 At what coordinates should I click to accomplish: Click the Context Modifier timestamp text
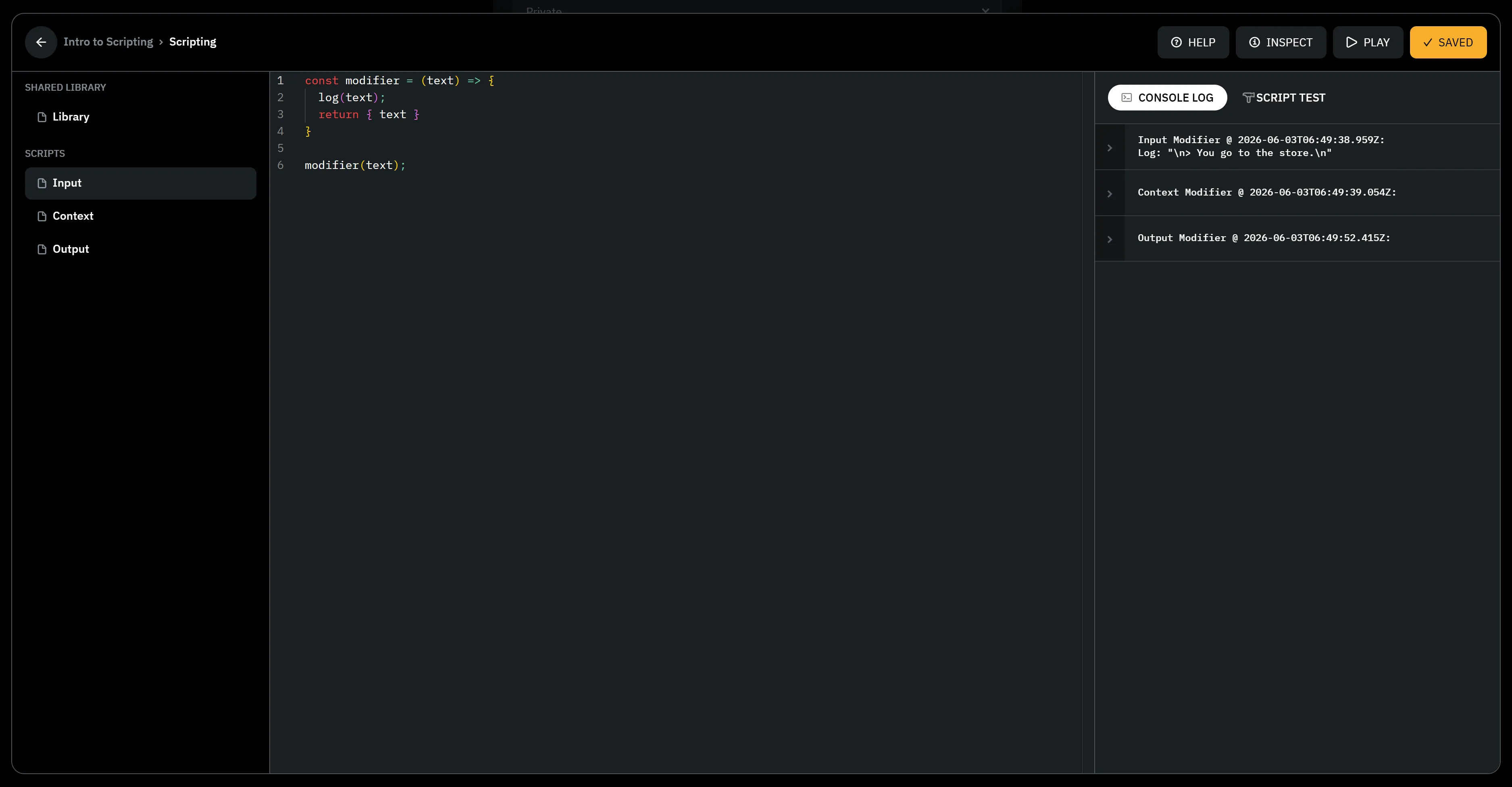1266,192
